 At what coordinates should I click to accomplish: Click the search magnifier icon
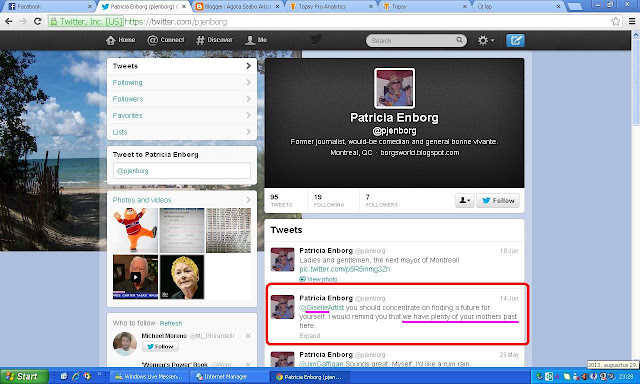click(459, 40)
